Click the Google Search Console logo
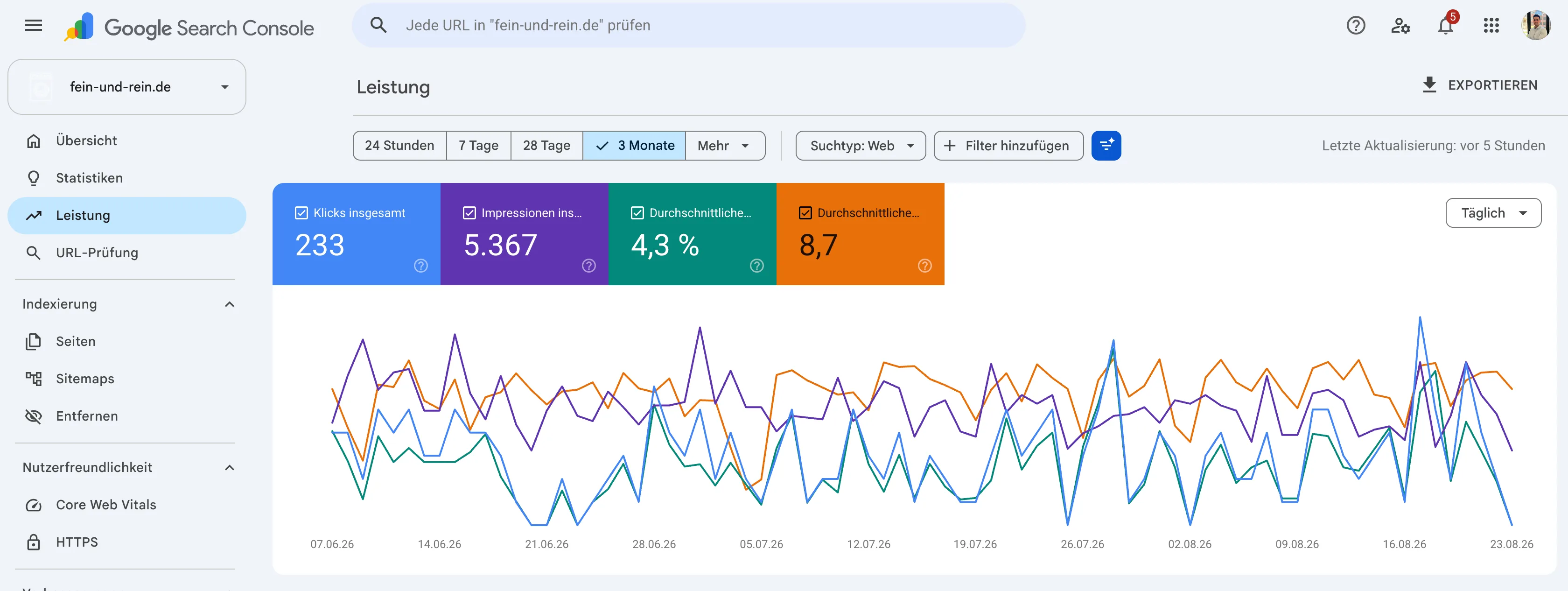Screen dimensions: 1568x591 click(189, 28)
